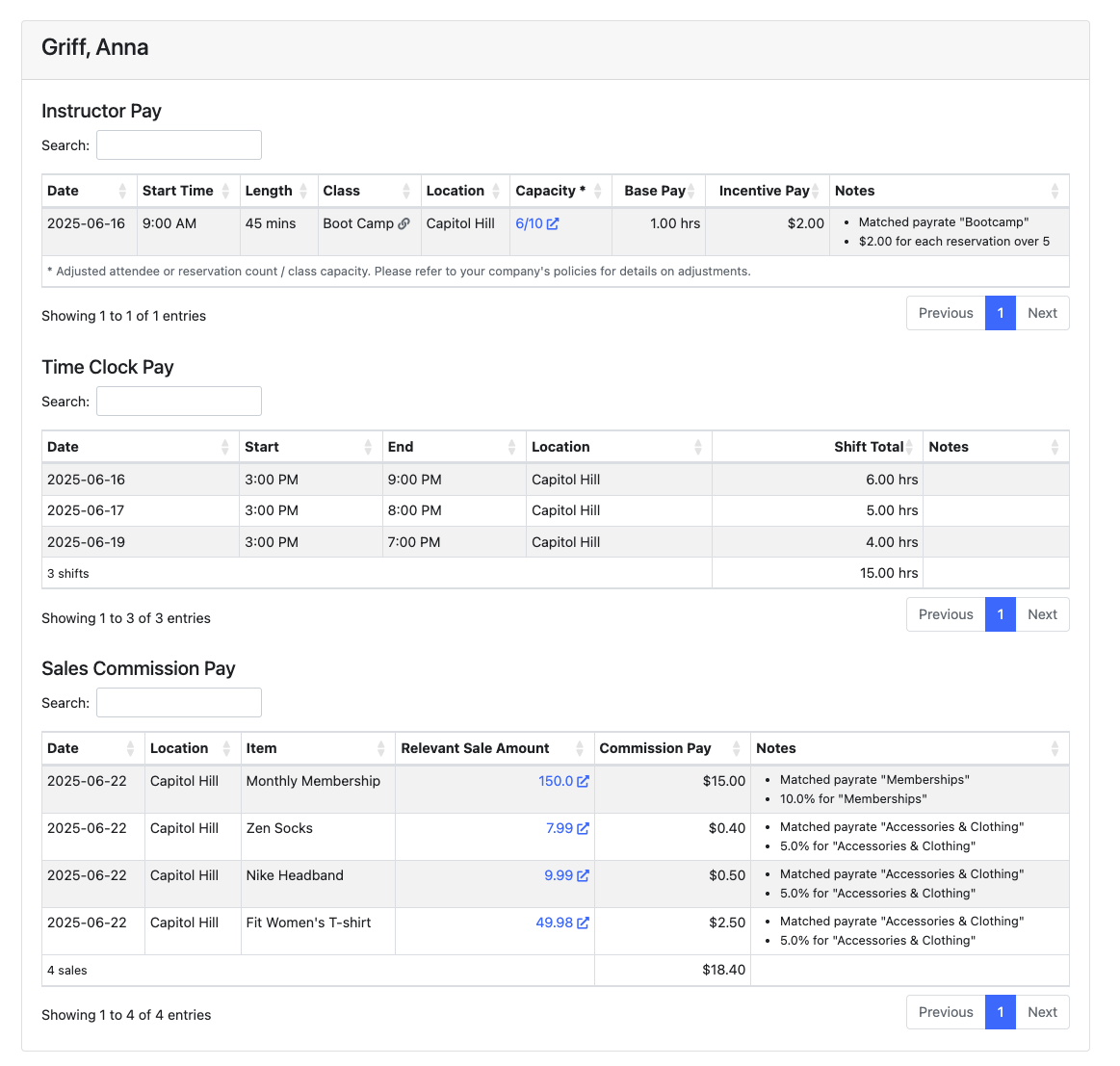This screenshot has width=1120, height=1066.
Task: Sort Instructor Pay by Date column
Action: (90, 191)
